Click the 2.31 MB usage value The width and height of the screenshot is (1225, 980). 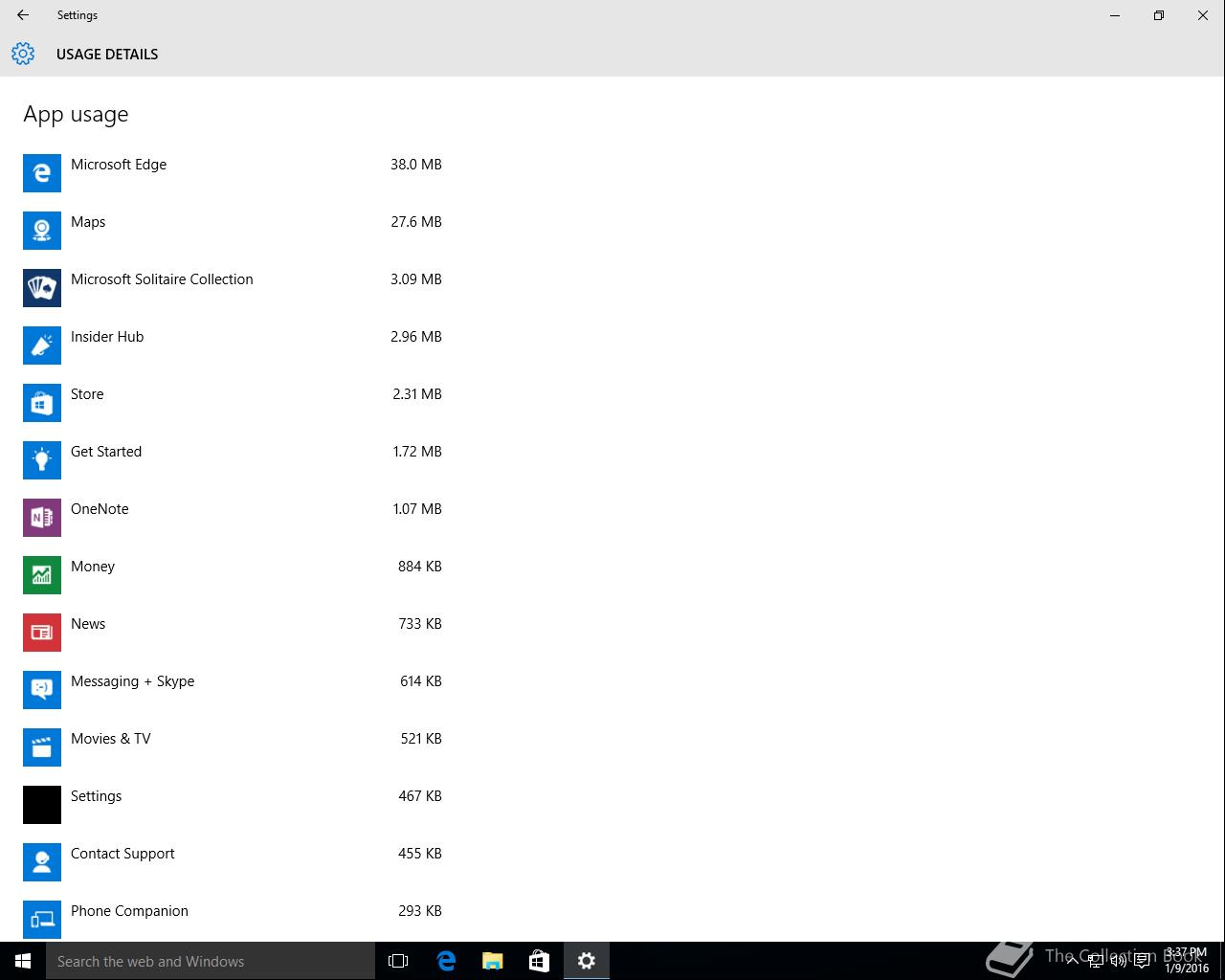tap(417, 394)
